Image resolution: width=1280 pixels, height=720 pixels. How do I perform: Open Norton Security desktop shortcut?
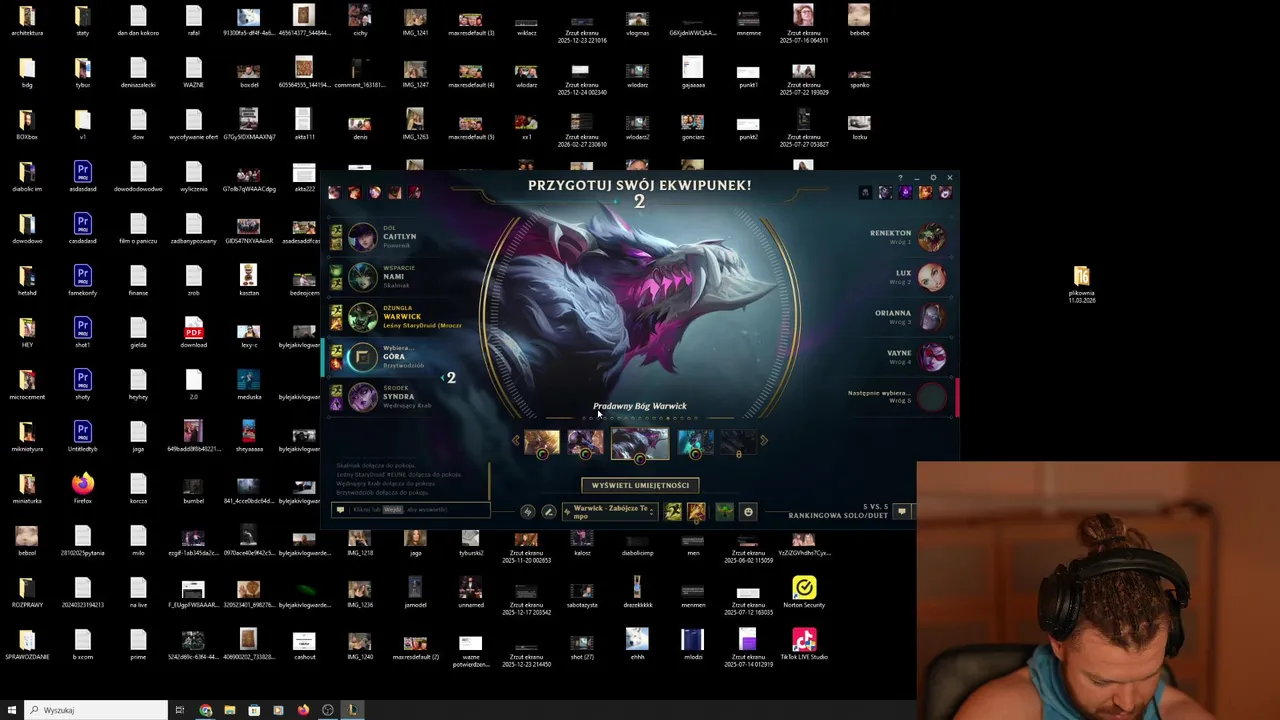tap(804, 593)
